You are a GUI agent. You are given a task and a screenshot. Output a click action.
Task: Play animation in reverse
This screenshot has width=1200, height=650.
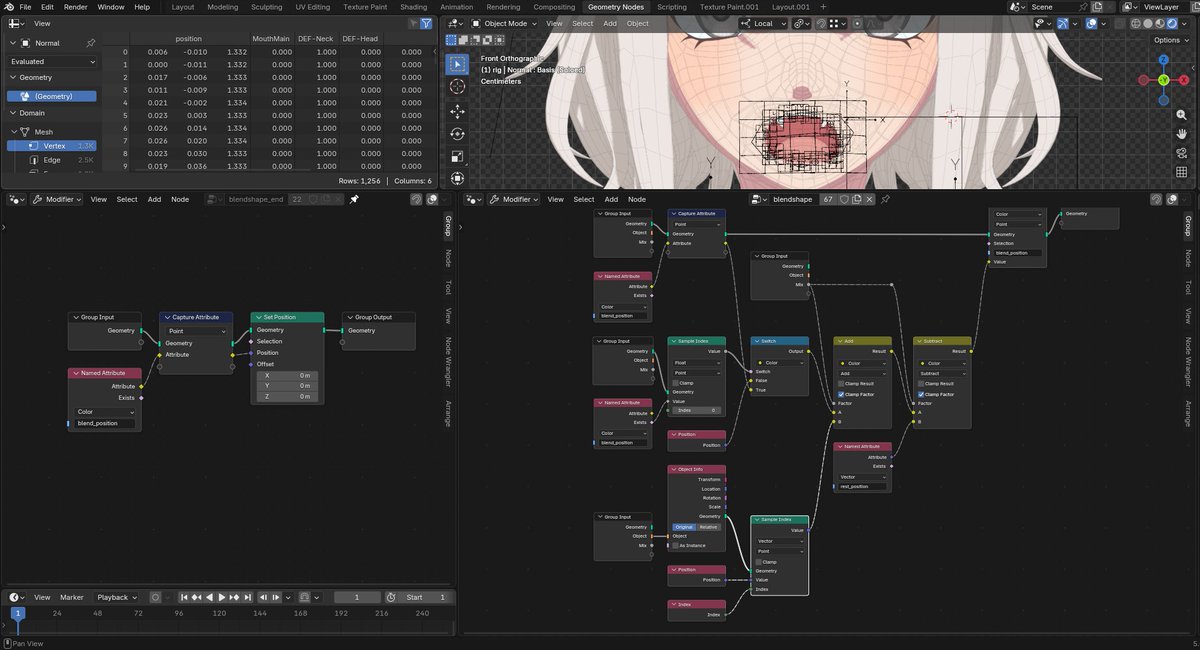pyautogui.click(x=209, y=597)
